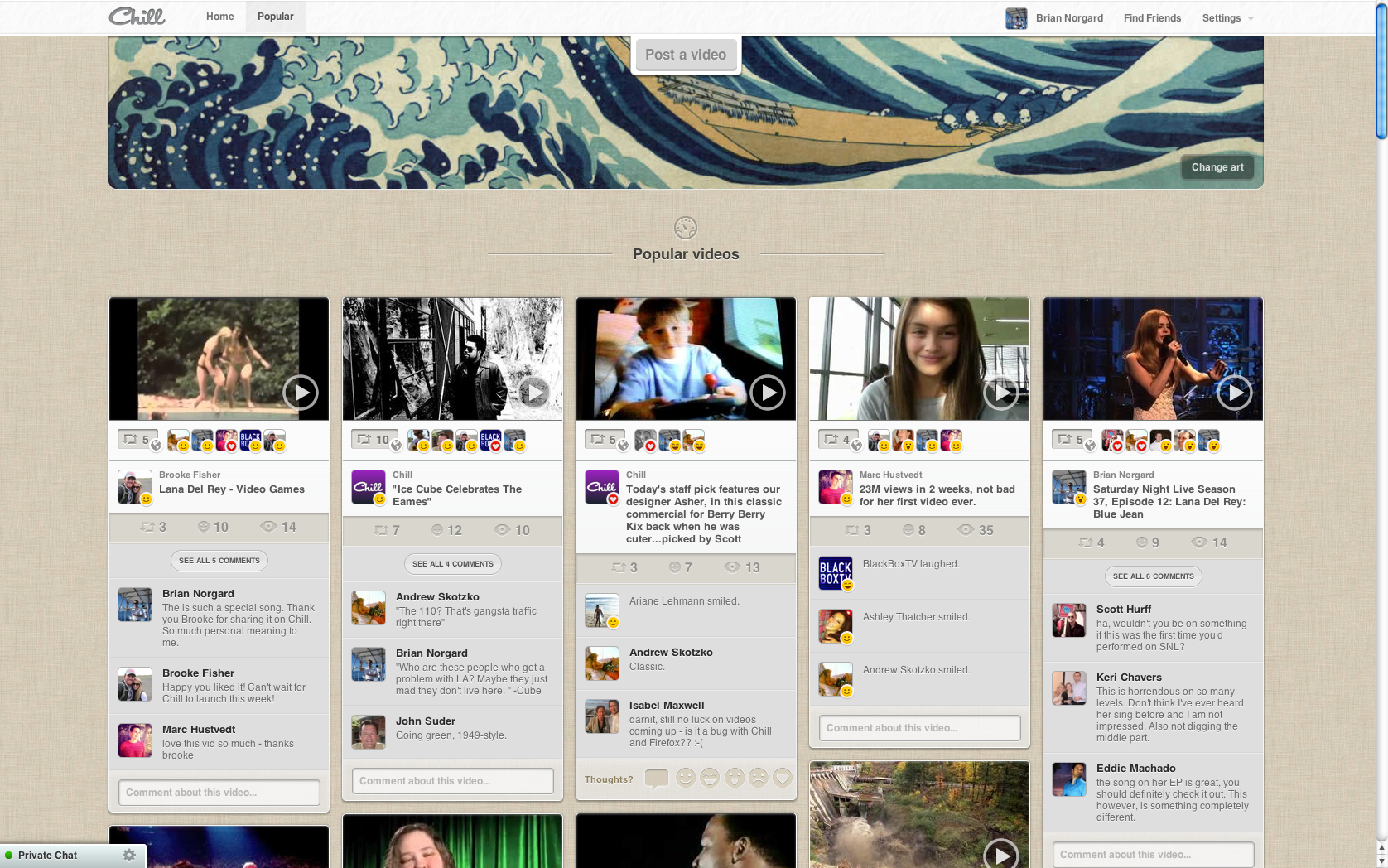Image resolution: width=1388 pixels, height=868 pixels.
Task: Click the views eye icon showing 14 on Video Games card
Action: coord(268,527)
